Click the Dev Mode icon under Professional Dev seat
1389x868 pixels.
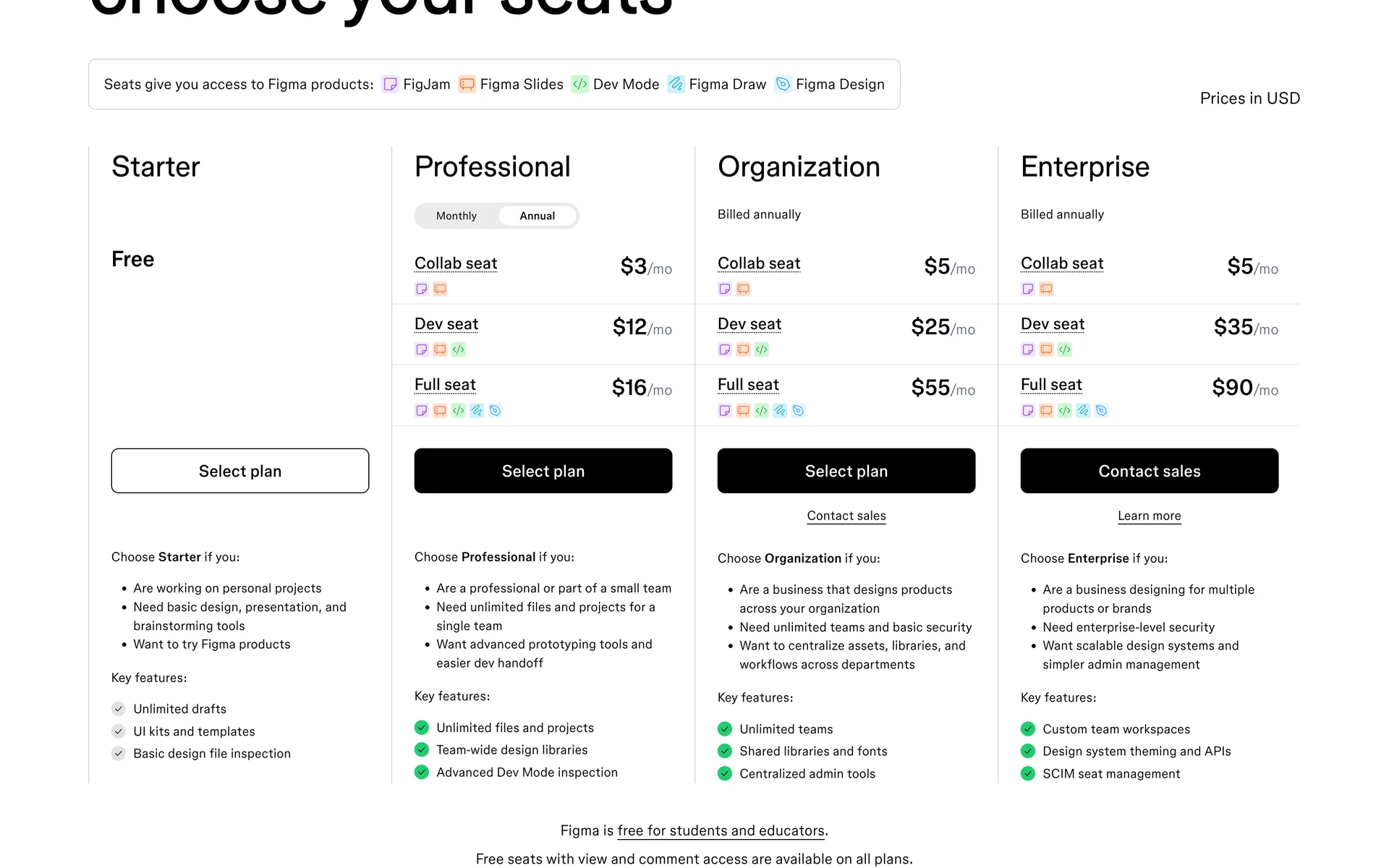(459, 350)
